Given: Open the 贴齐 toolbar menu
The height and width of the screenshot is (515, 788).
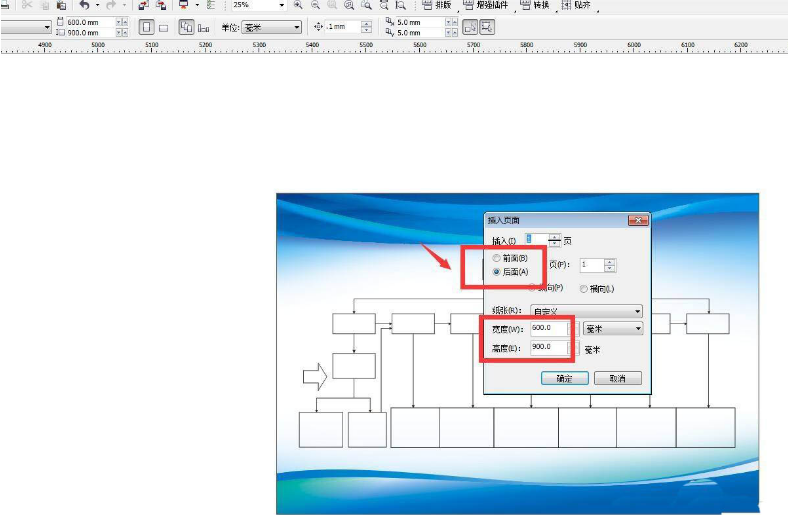Looking at the screenshot, I should [x=576, y=5].
